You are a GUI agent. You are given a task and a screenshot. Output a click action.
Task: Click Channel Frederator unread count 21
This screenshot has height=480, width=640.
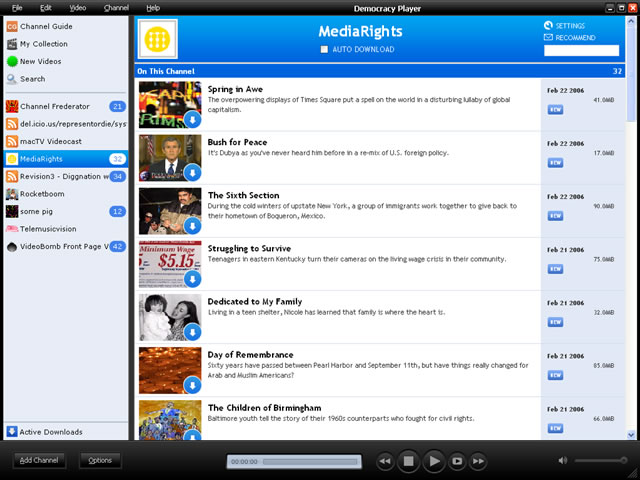[x=118, y=107]
